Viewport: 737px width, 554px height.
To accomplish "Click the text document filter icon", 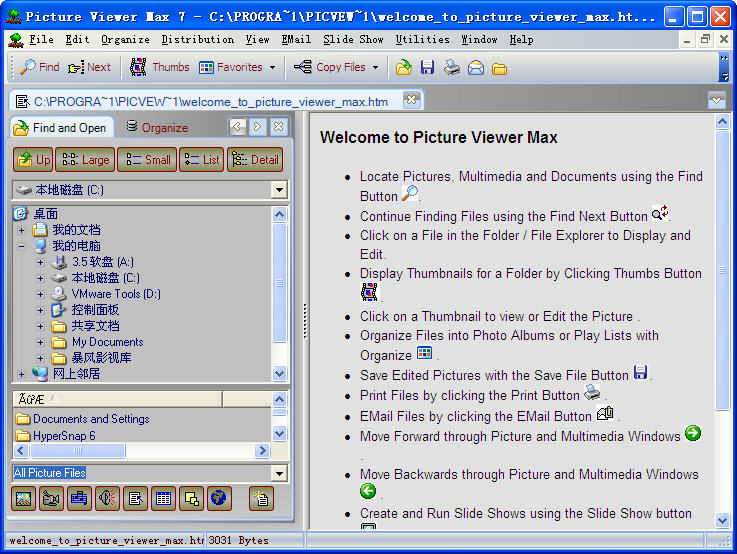I will [x=135, y=498].
